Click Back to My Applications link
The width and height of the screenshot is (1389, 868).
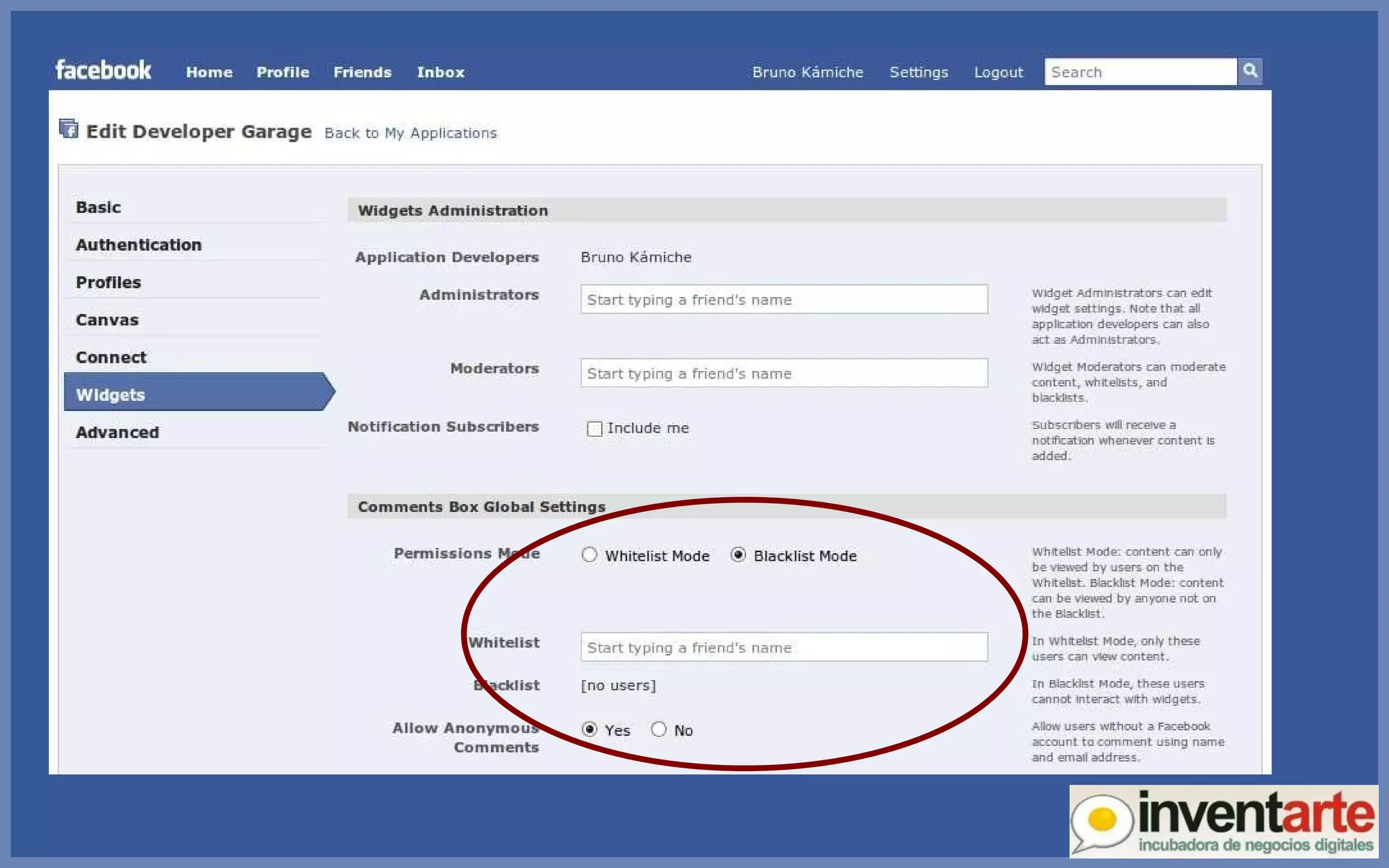[410, 133]
